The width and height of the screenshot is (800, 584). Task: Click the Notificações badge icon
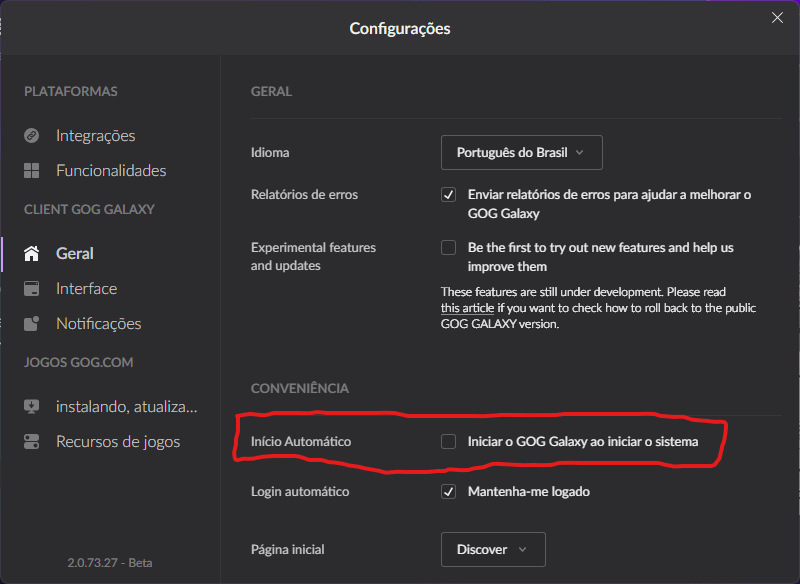(32, 324)
